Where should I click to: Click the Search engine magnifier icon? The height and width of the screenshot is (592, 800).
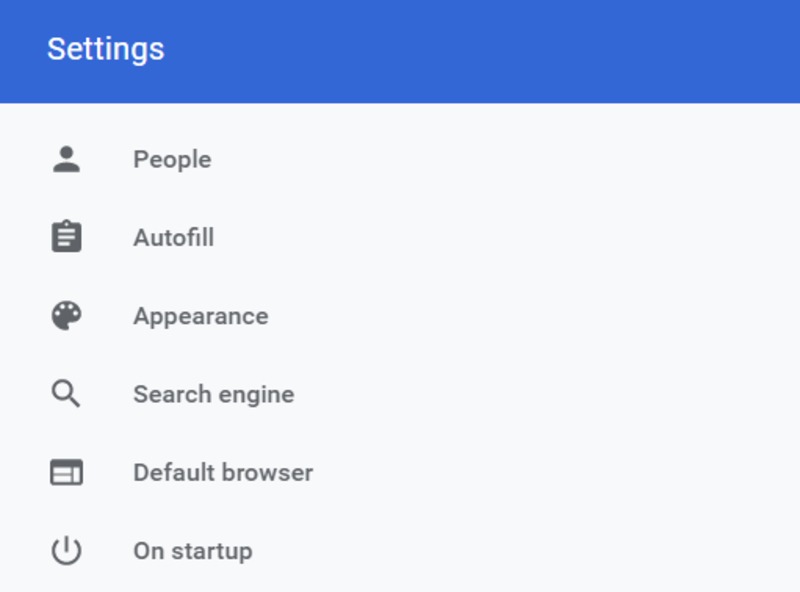(x=66, y=393)
